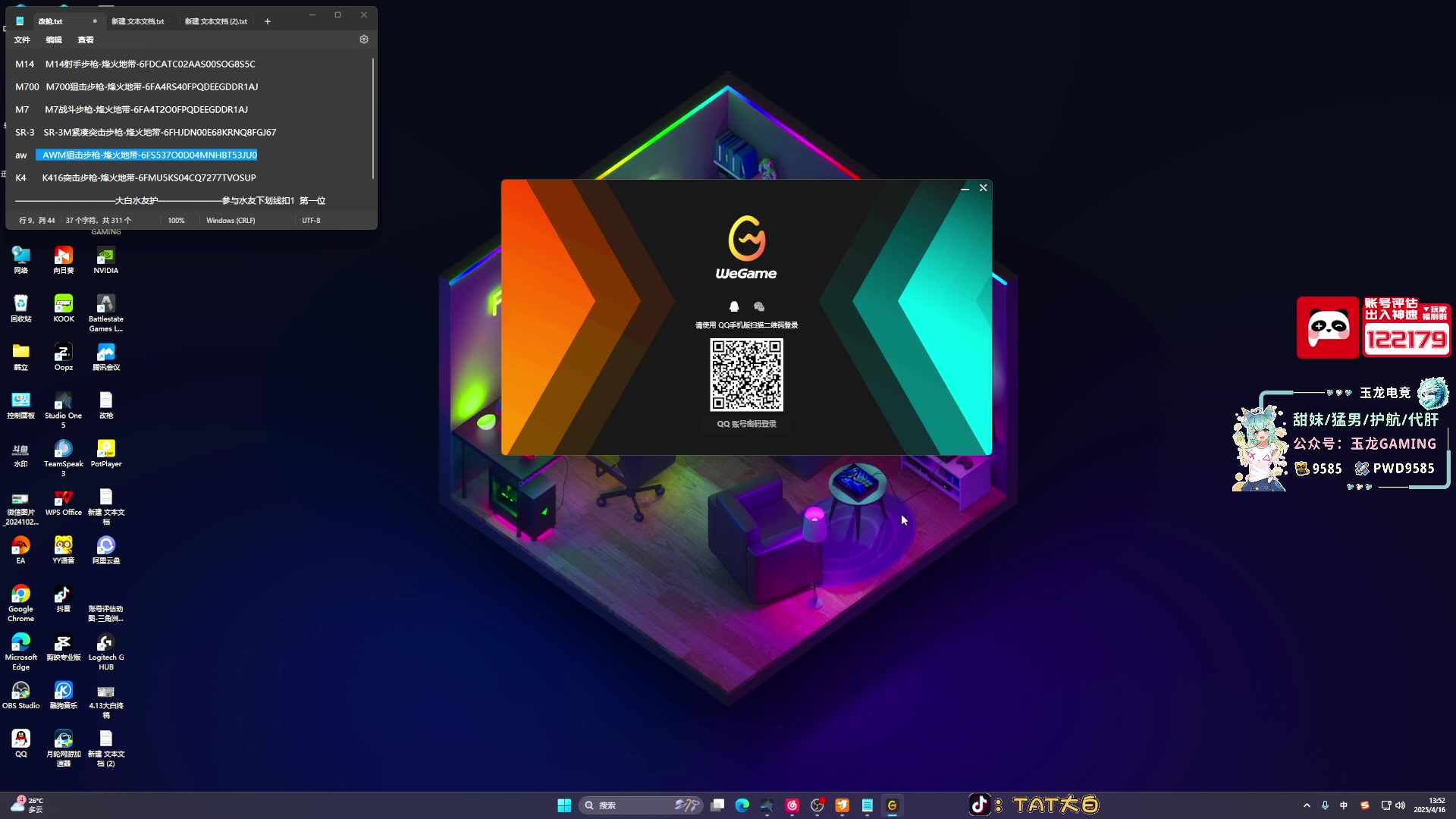Open the 文件 menu in Notepad
This screenshot has height=819, width=1456.
coord(22,39)
